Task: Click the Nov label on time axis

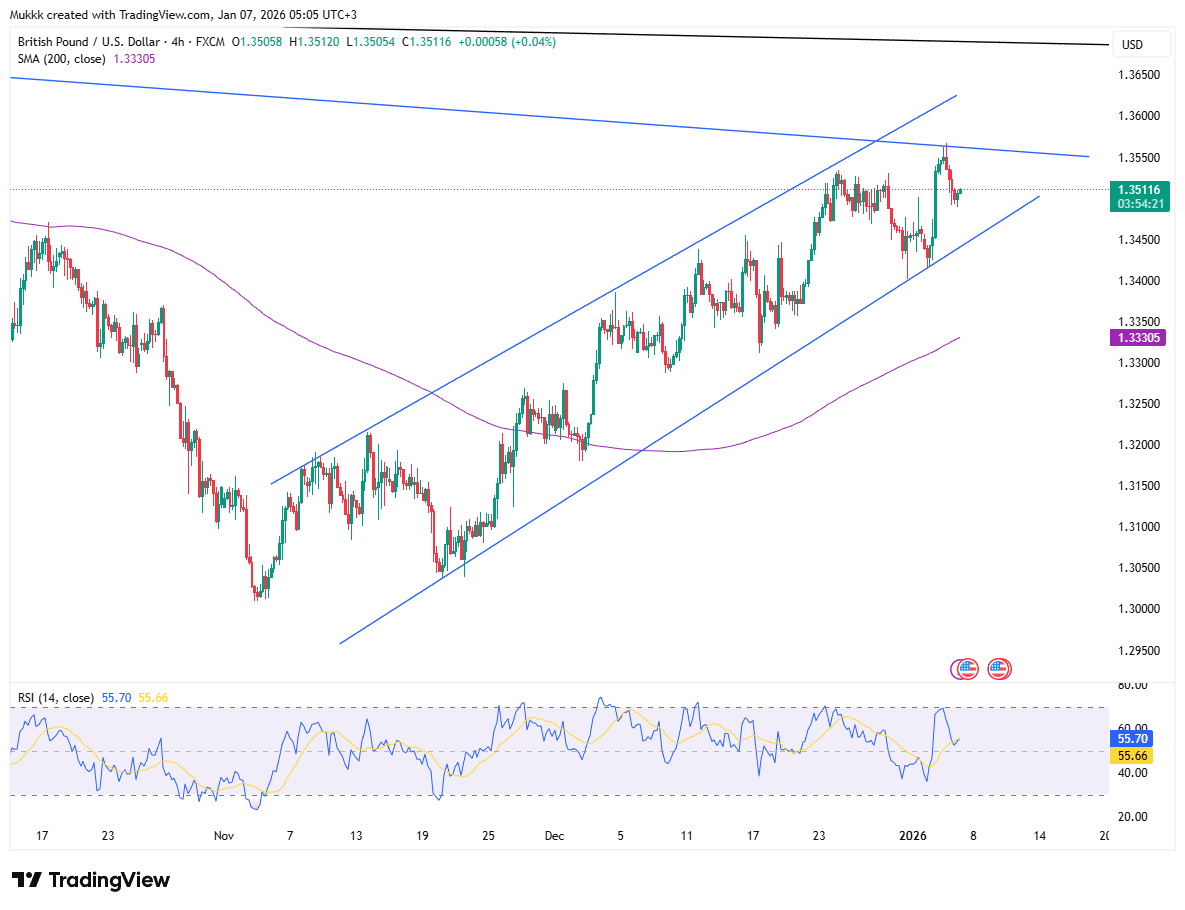Action: point(225,835)
